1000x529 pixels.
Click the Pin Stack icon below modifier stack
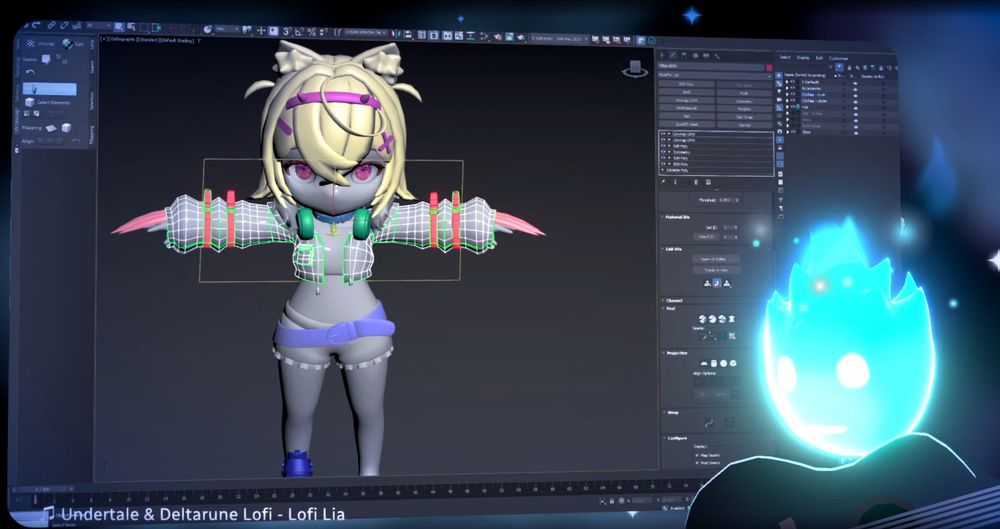click(663, 183)
